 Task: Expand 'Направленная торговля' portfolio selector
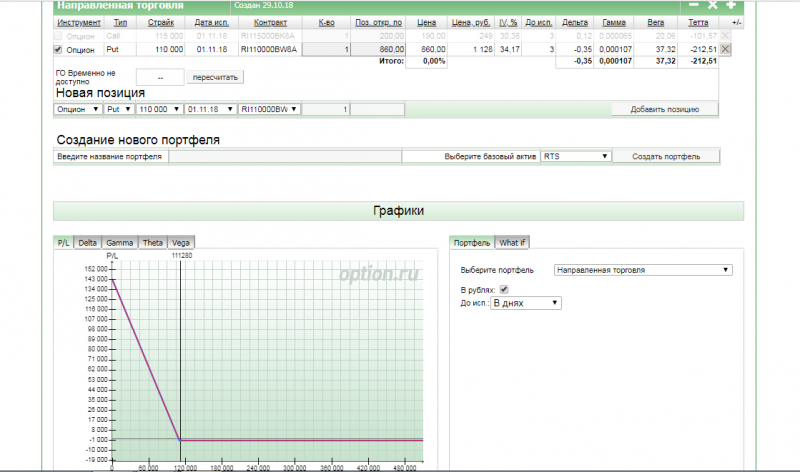tap(643, 270)
